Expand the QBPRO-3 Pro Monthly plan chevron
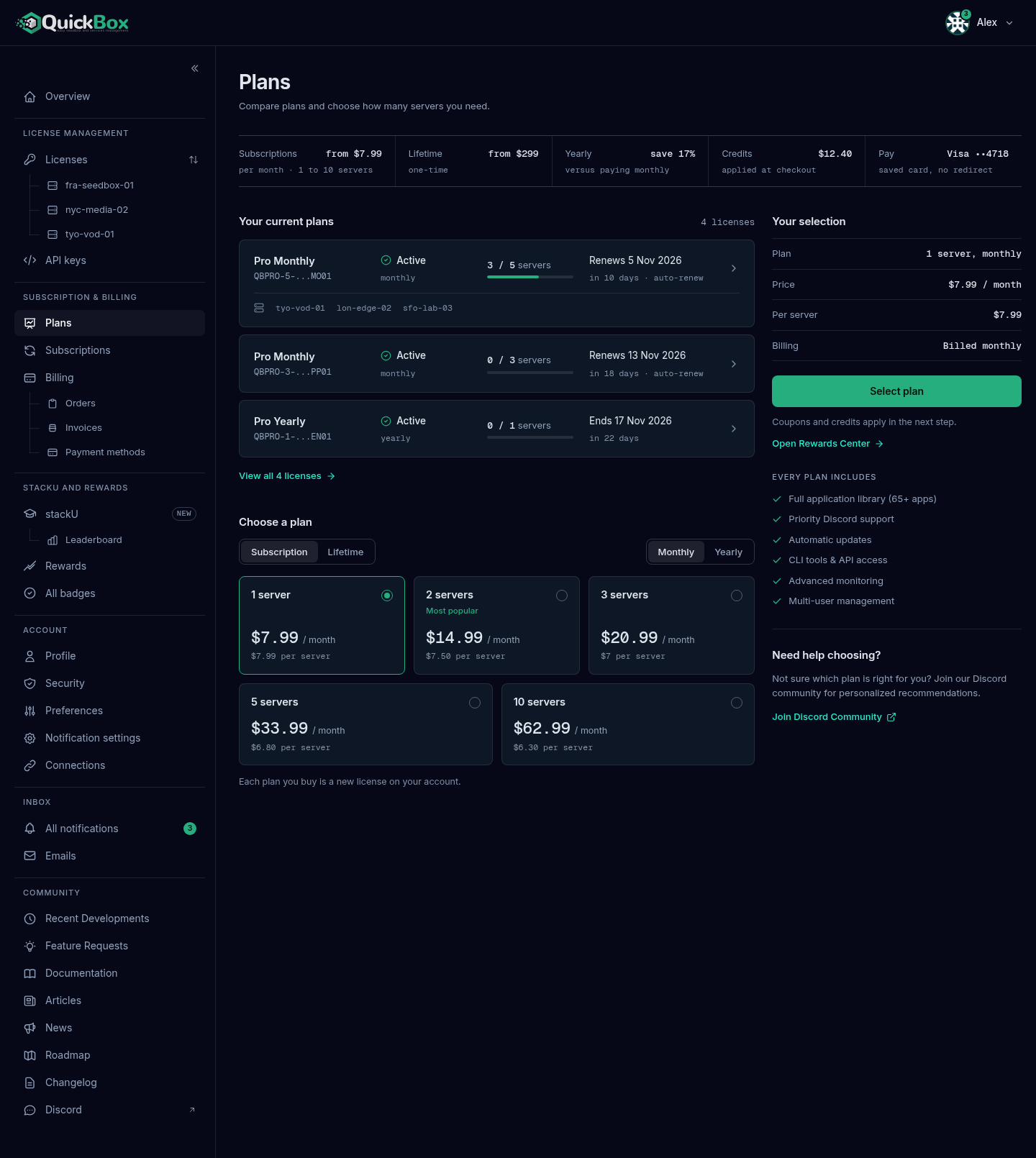This screenshot has width=1036, height=1158. coord(734,364)
